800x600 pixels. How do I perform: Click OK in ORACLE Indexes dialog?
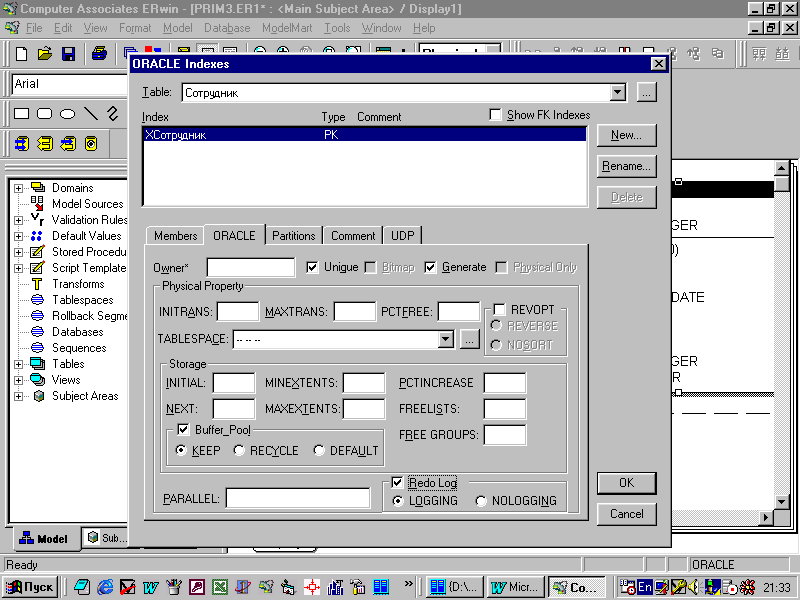[627, 483]
